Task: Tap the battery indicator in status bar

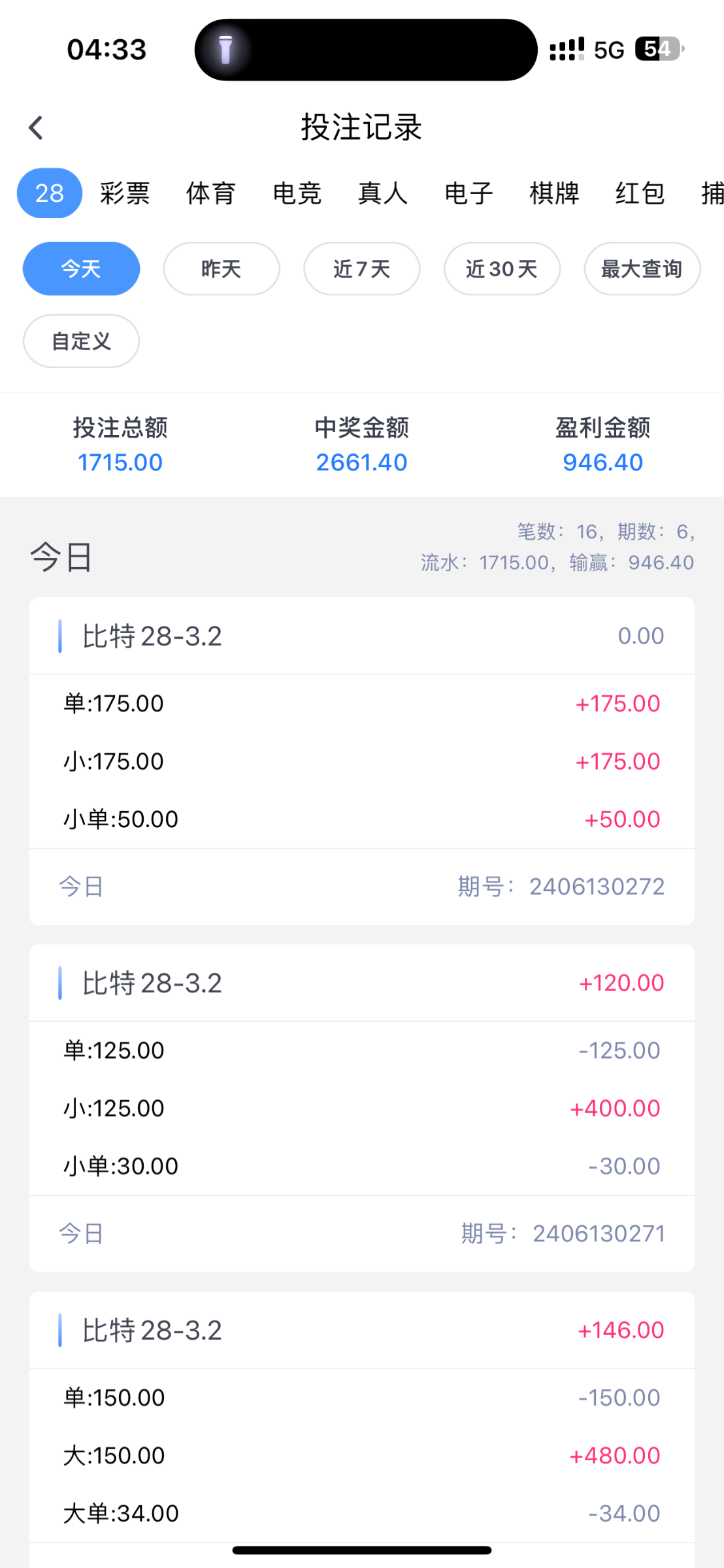Action: pyautogui.click(x=659, y=49)
